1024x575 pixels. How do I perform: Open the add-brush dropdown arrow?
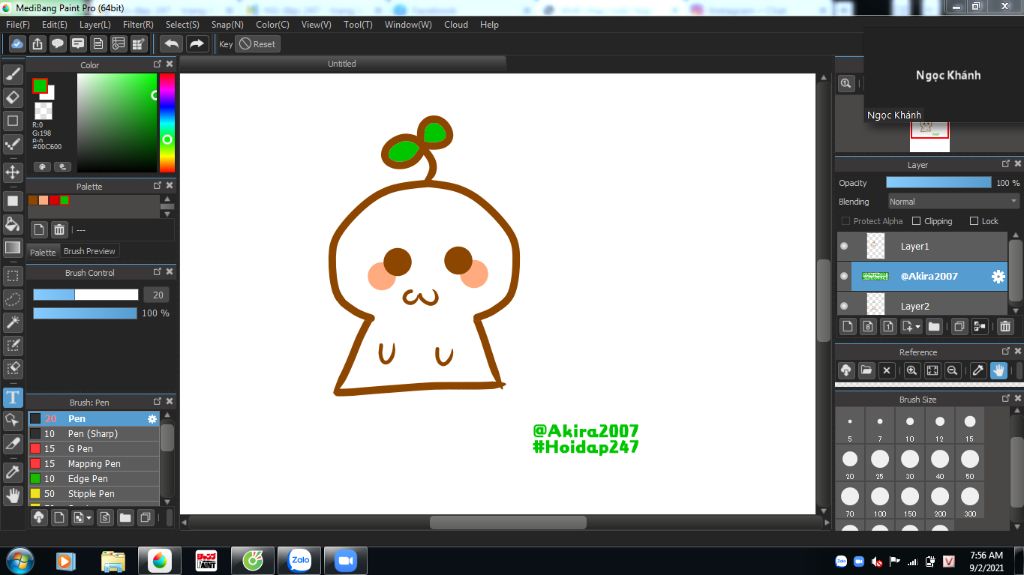[x=89, y=518]
